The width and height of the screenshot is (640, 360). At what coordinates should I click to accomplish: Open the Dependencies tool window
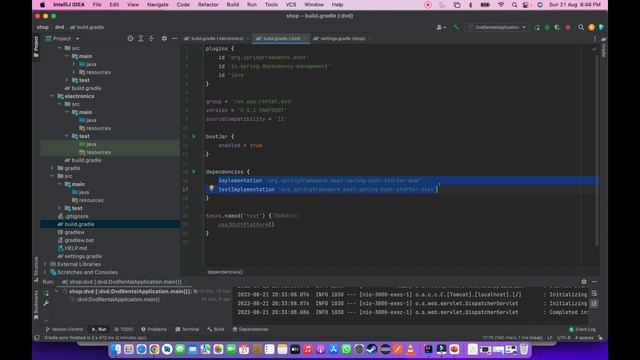coord(251,329)
